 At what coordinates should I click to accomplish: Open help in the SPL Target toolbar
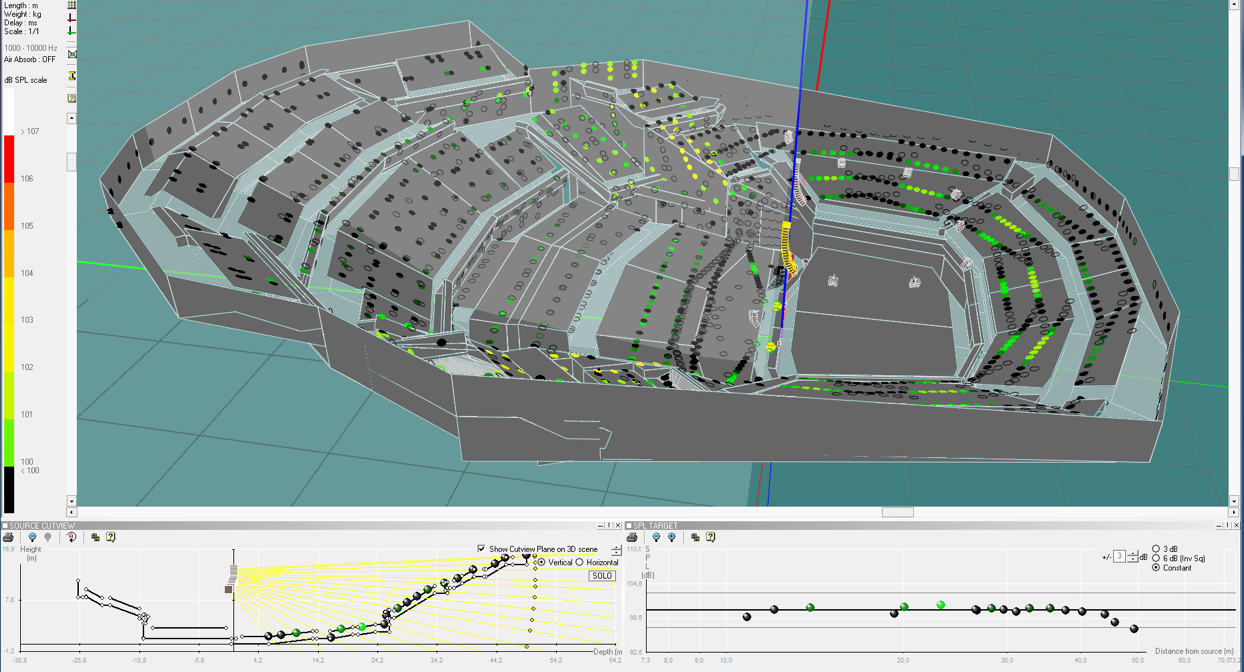[x=711, y=537]
